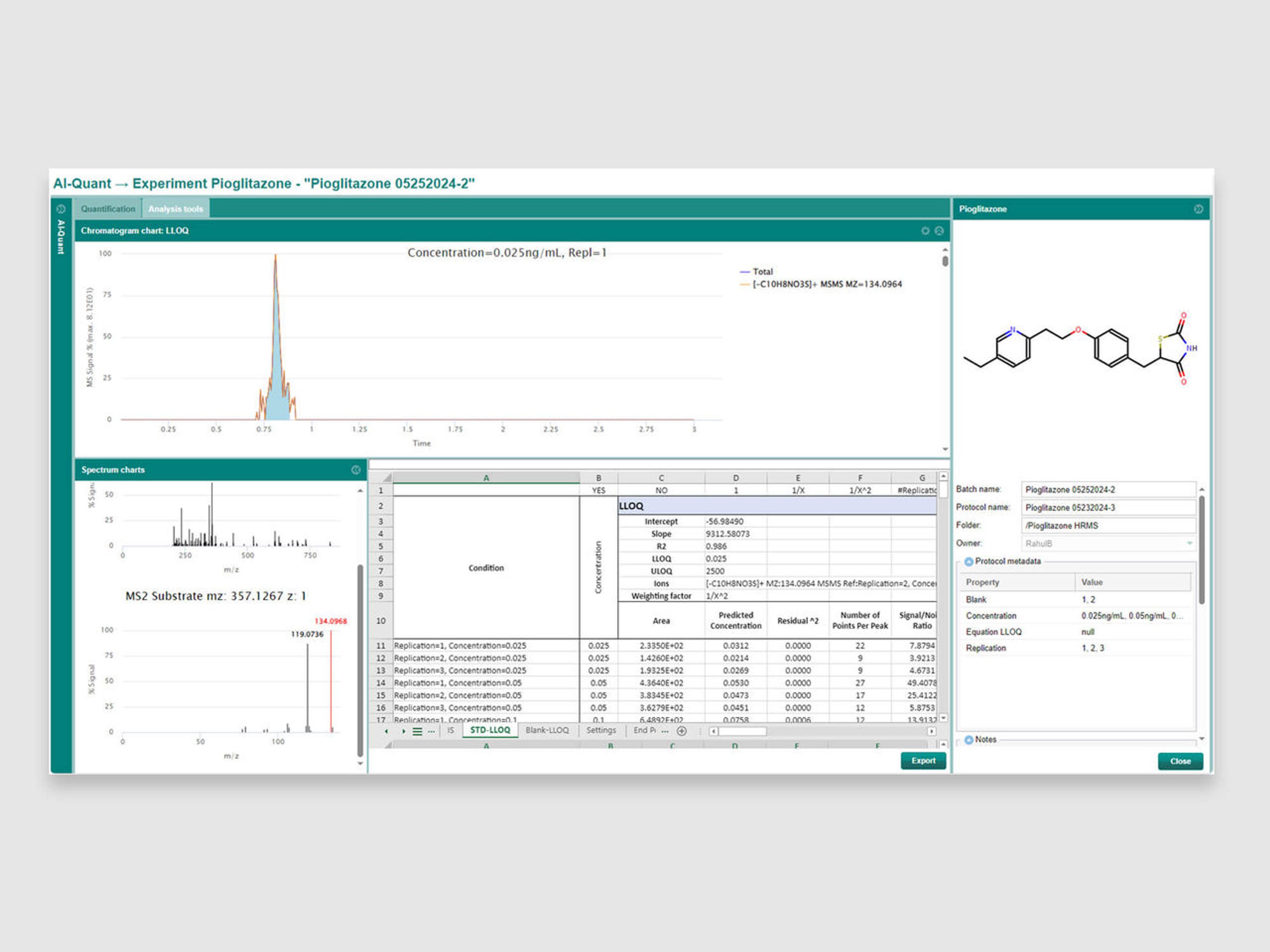Click the Protocol name field
The width and height of the screenshot is (1270, 952).
pyautogui.click(x=1109, y=508)
